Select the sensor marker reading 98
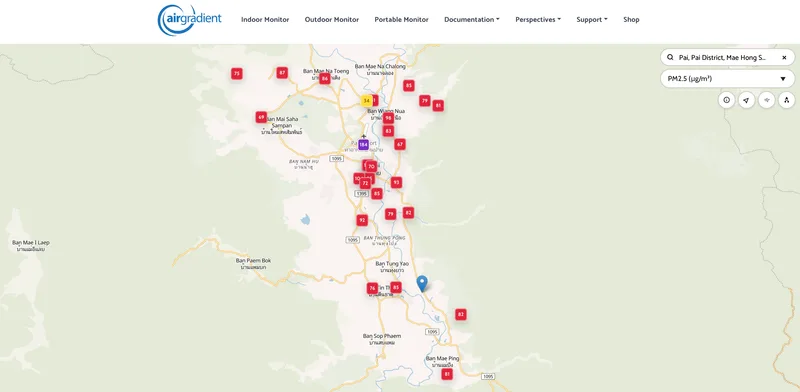 [x=388, y=118]
